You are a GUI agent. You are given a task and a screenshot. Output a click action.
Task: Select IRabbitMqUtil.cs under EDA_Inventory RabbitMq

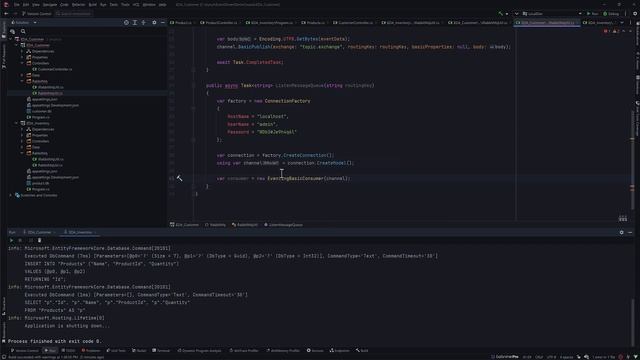[48, 159]
